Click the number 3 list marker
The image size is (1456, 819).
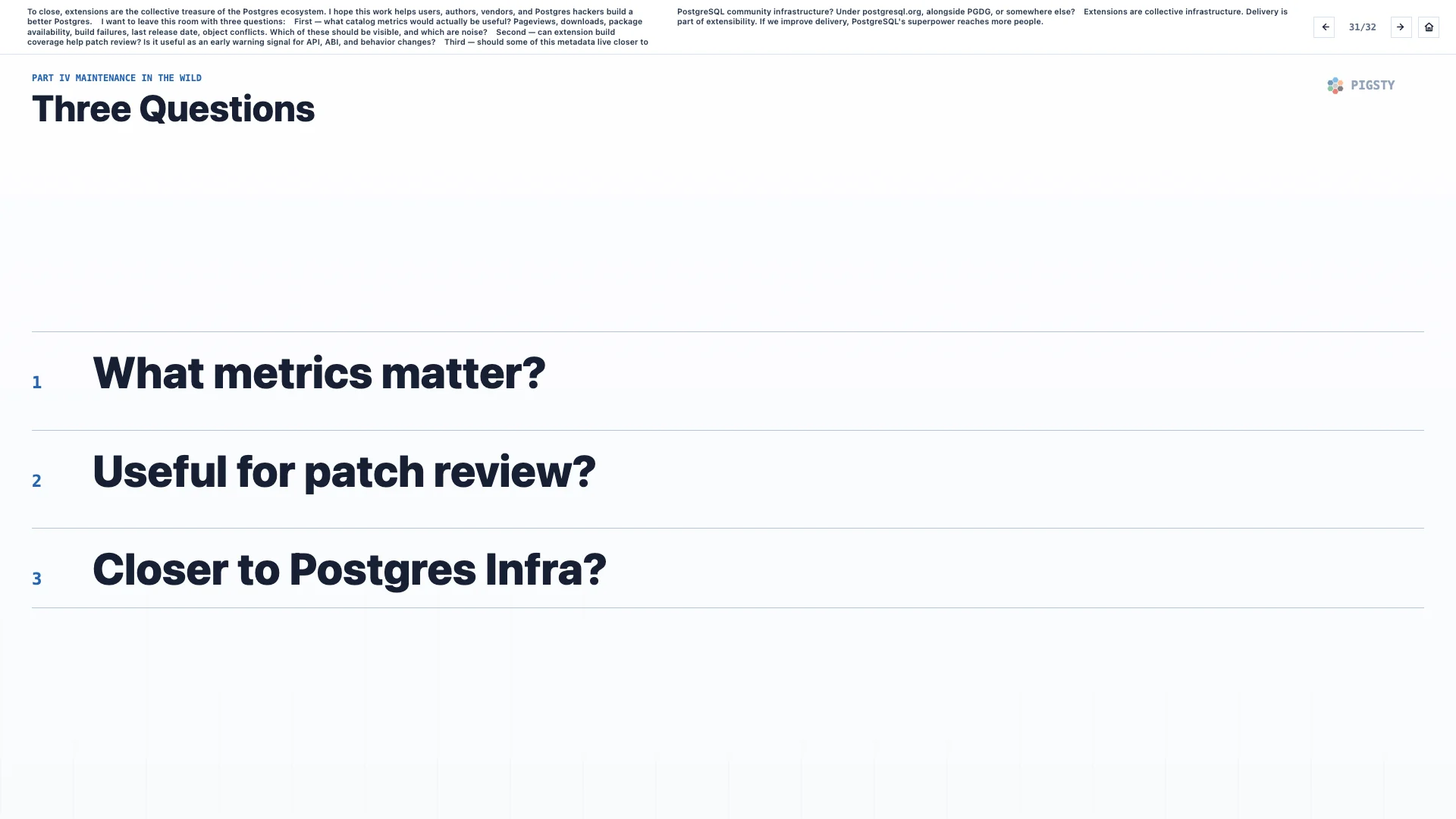click(x=36, y=579)
